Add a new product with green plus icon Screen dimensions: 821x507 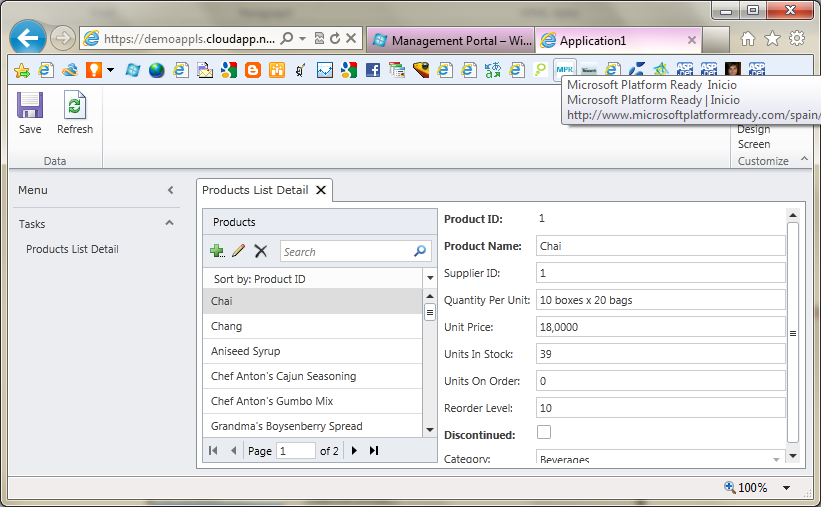(217, 251)
